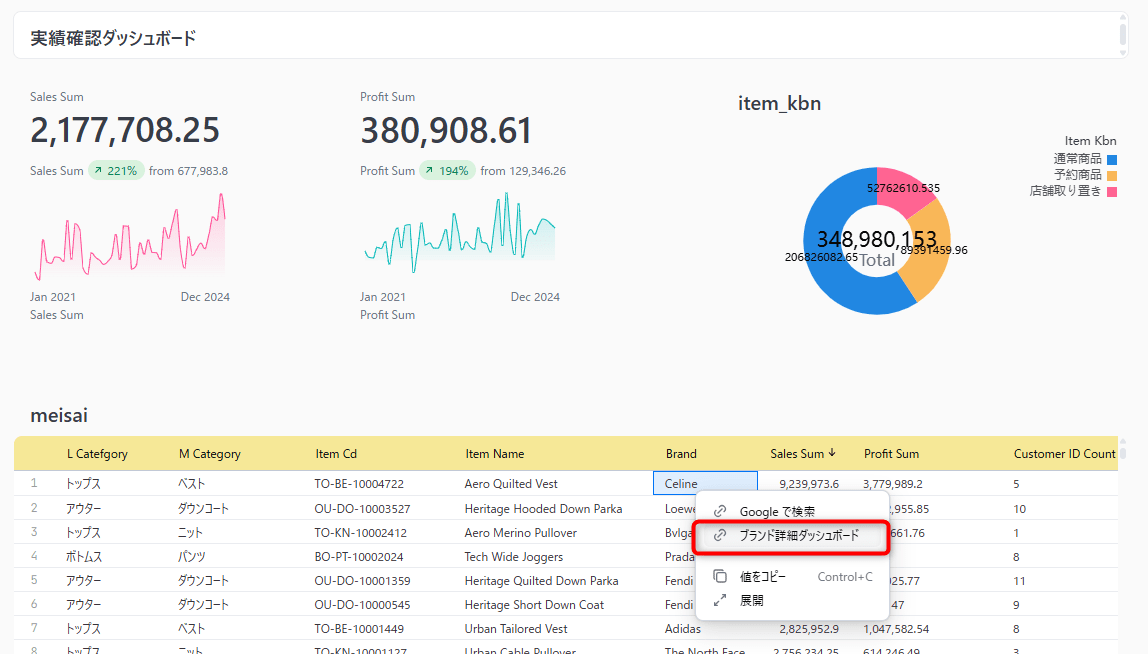
Task: Click Heritage Short Down Coat item name
Action: (534, 605)
